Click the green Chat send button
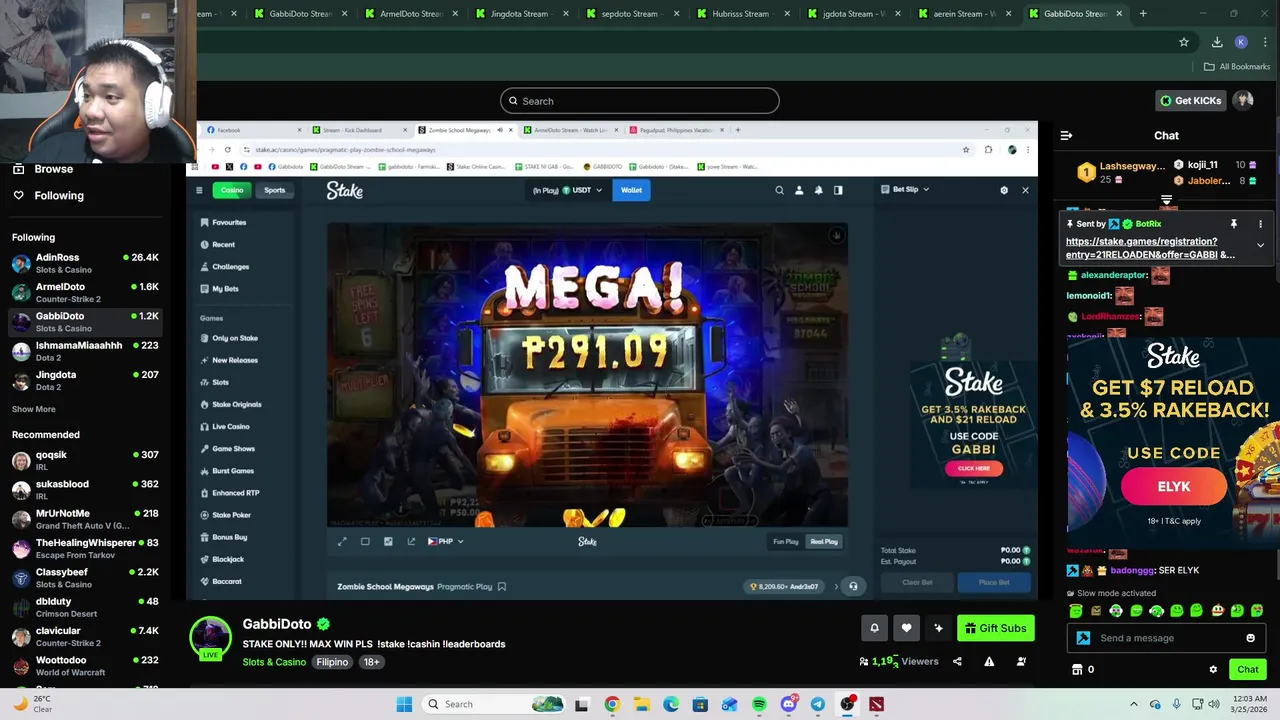This screenshot has height=720, width=1280. point(1248,669)
